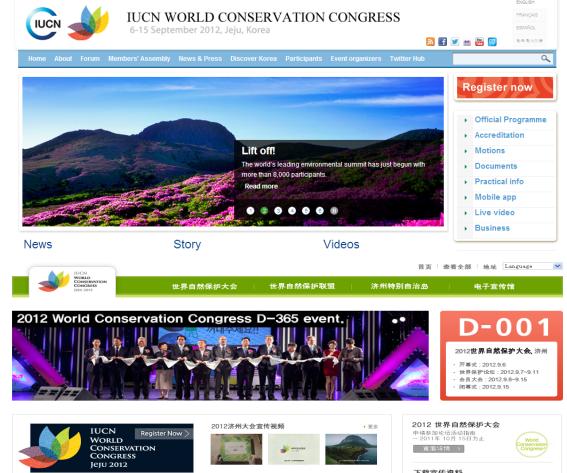The image size is (567, 473).
Task: Open the Facebook page icon
Action: pyautogui.click(x=443, y=42)
